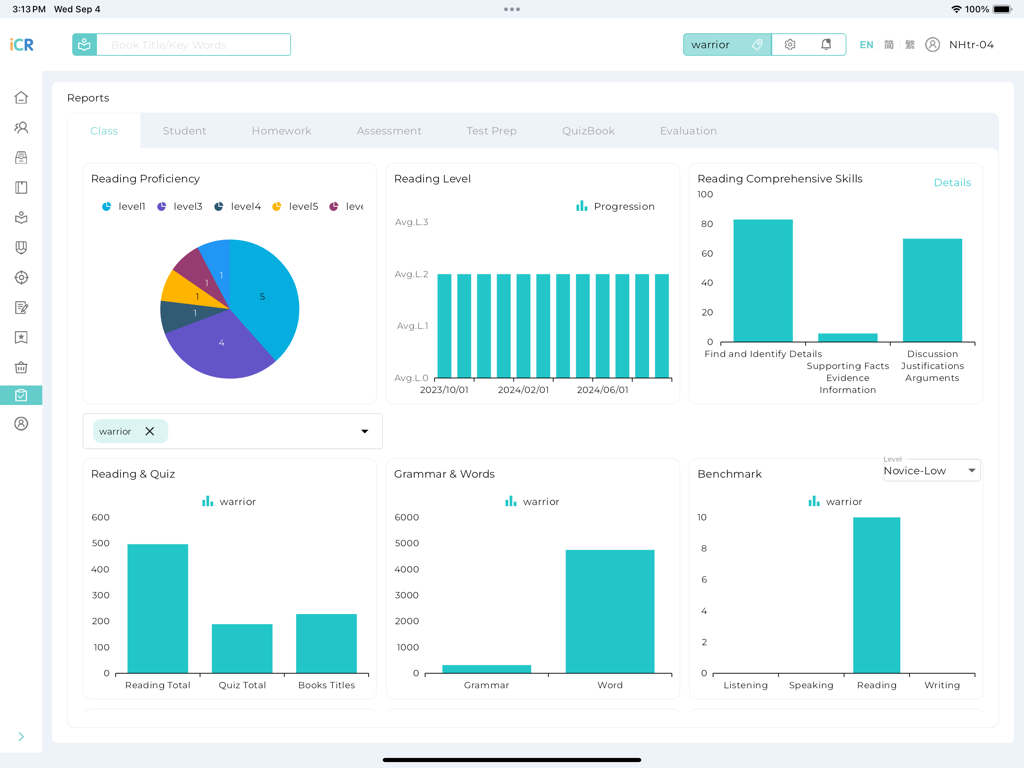Image resolution: width=1024 pixels, height=768 pixels.
Task: Click the Book Title/Key Words search field
Action: [195, 44]
